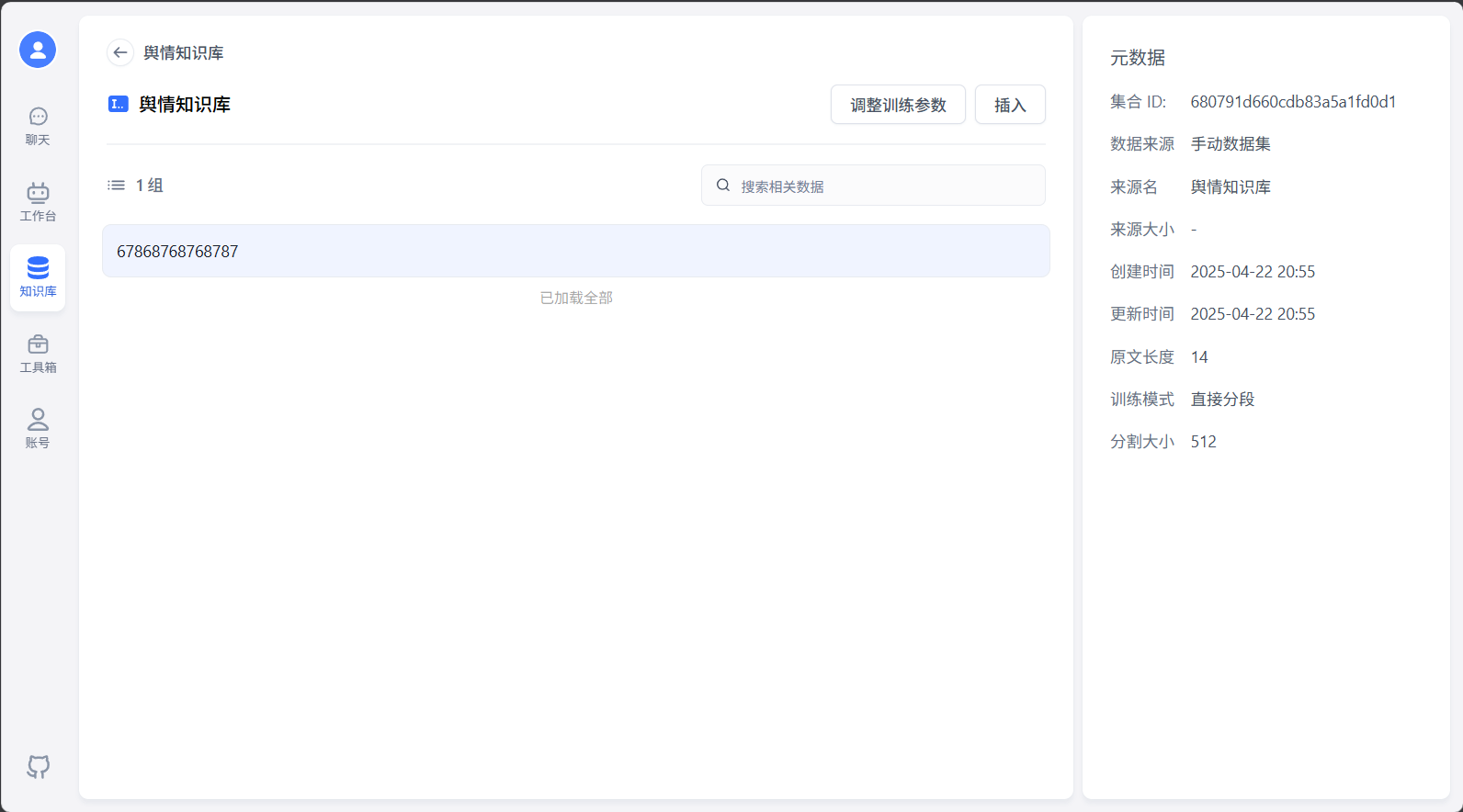Screen dimensions: 1463x812
Task: Open the 工具箱 toolbox
Action: click(x=38, y=354)
